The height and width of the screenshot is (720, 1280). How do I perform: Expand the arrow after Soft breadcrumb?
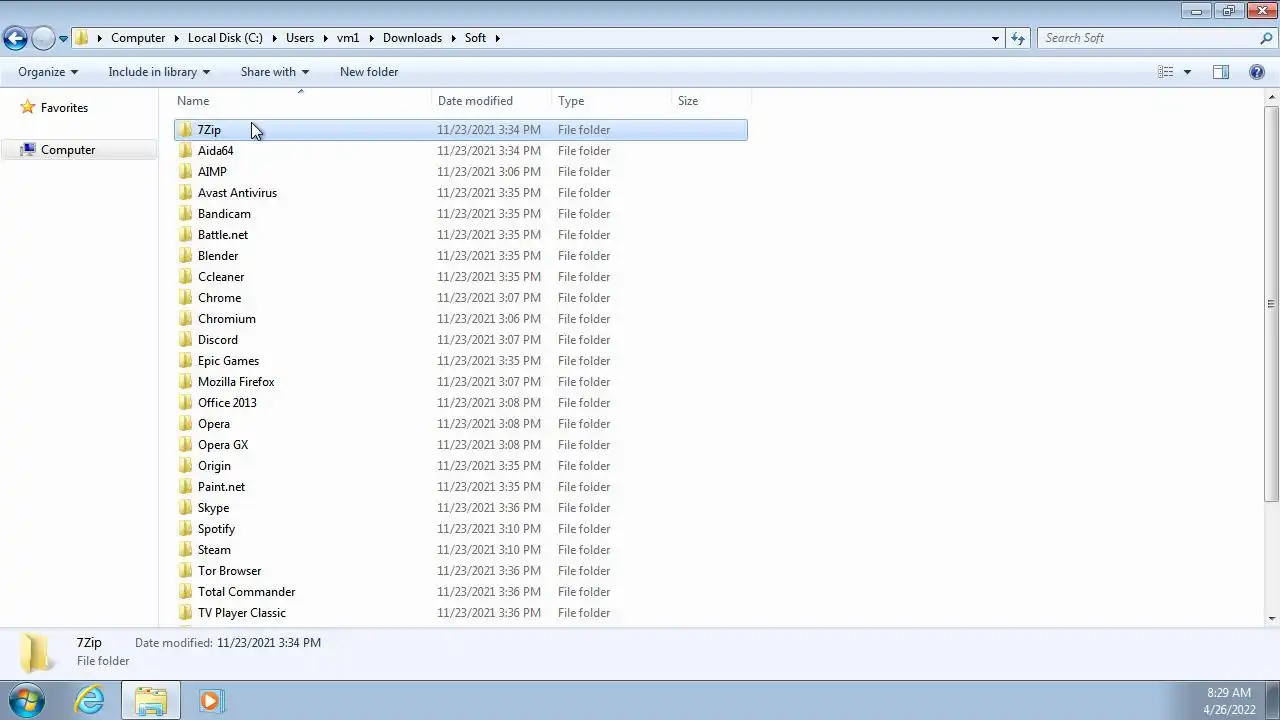point(497,38)
